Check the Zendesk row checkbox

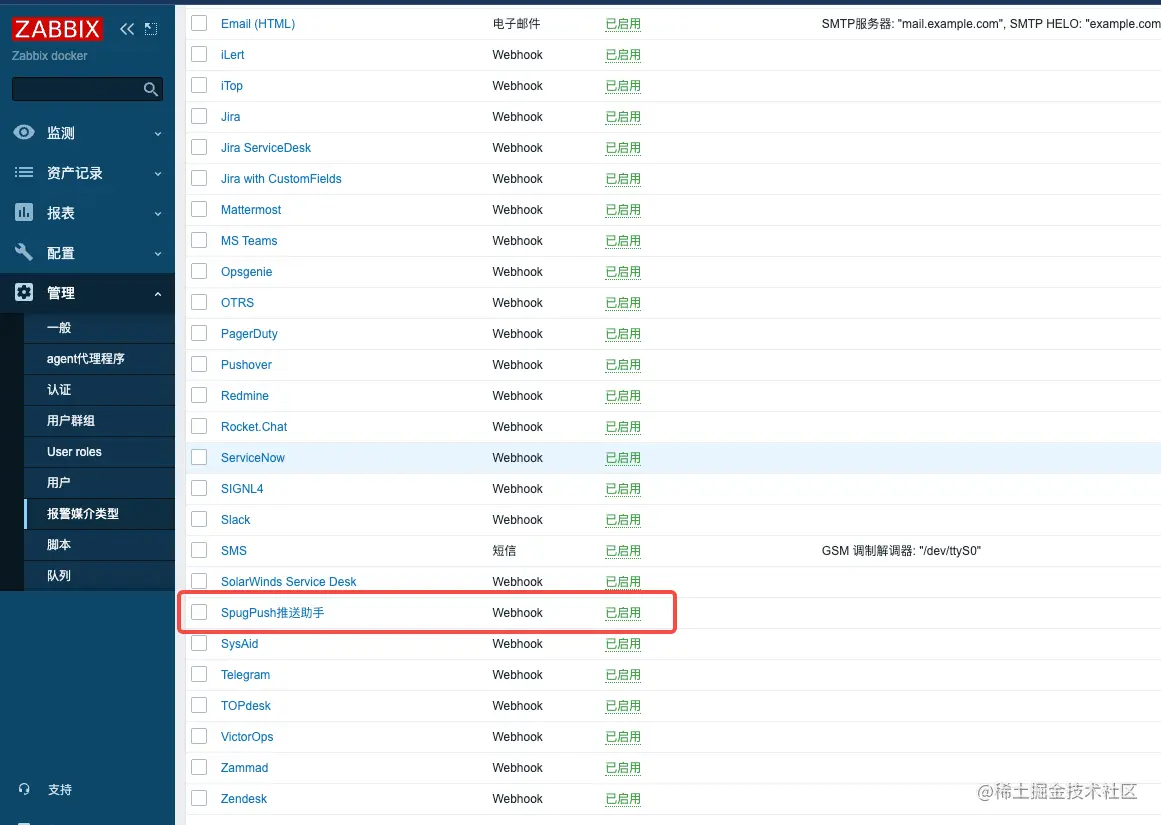coord(199,798)
